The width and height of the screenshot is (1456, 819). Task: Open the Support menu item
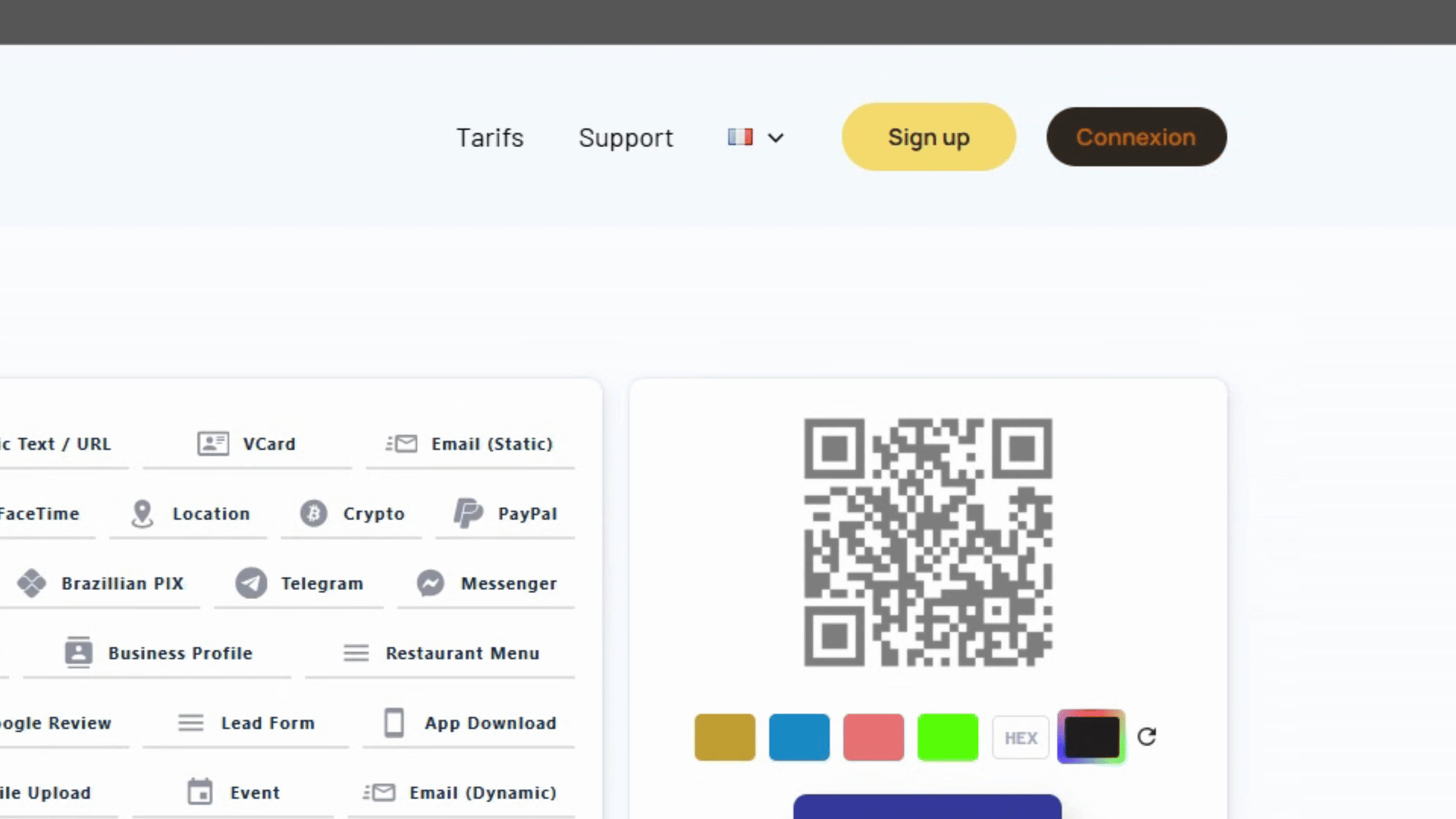click(626, 138)
